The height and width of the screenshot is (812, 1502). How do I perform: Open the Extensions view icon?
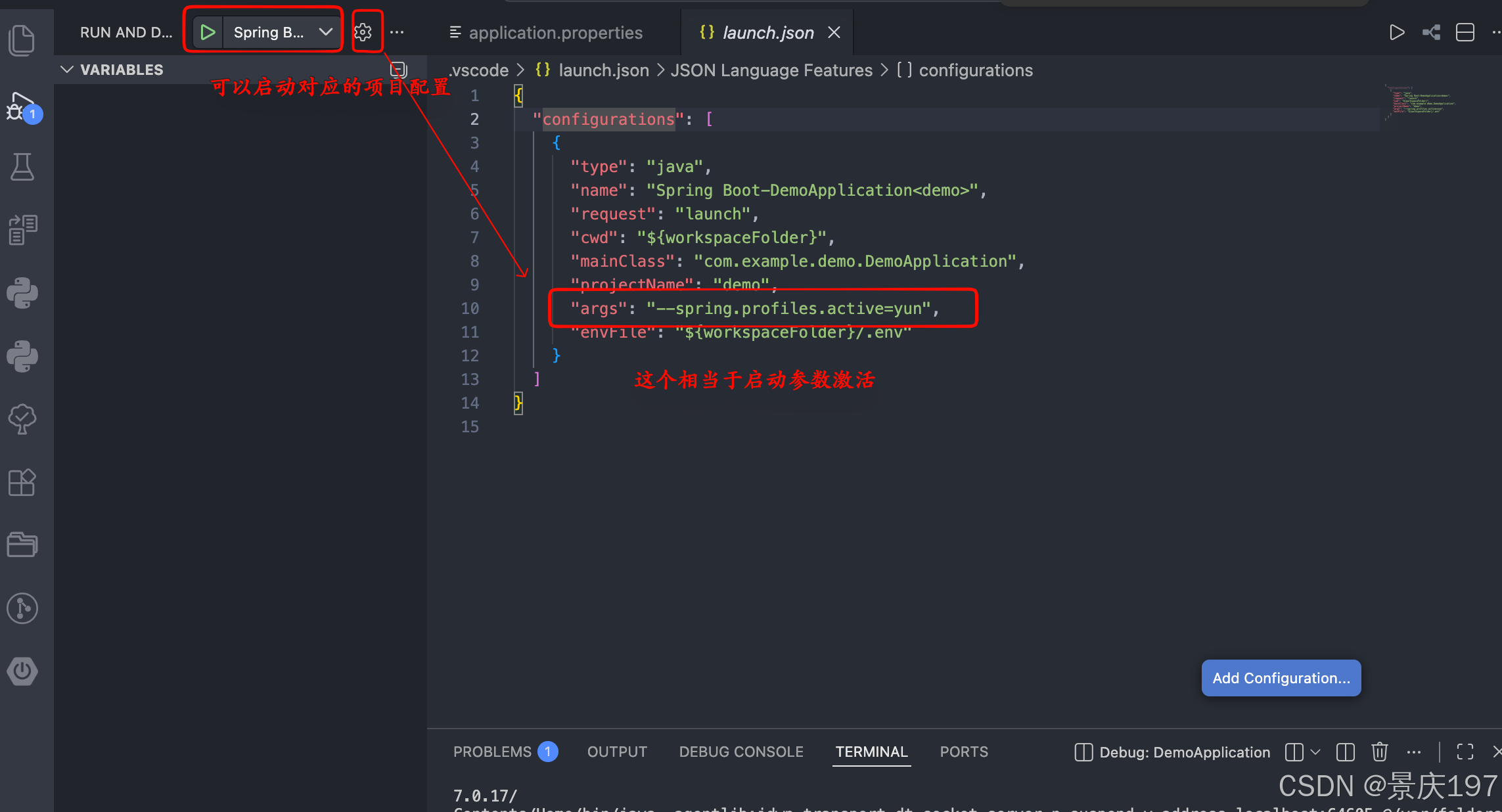coord(22,483)
